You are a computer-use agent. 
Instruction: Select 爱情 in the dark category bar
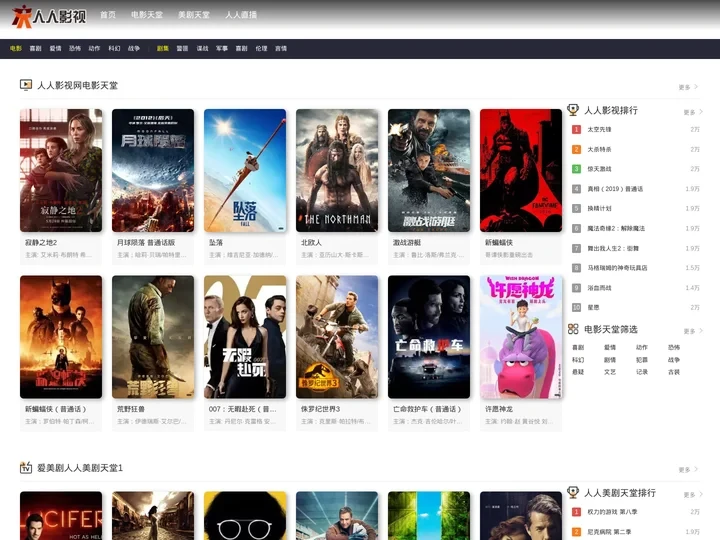55,48
